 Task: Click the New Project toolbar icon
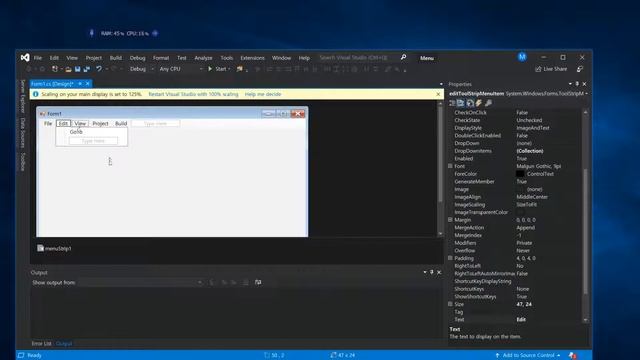click(55, 69)
